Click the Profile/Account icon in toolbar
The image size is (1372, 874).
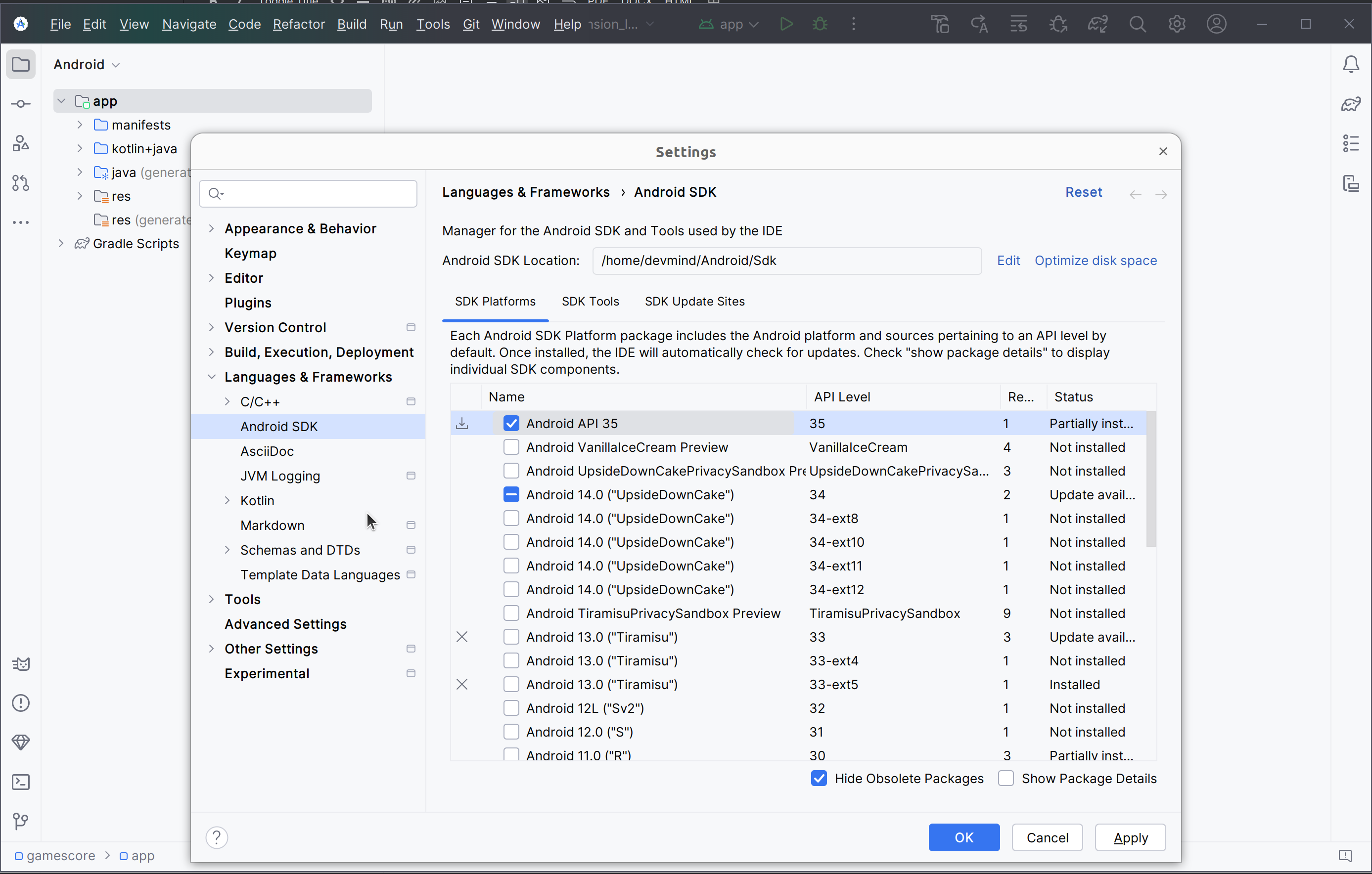[1216, 24]
